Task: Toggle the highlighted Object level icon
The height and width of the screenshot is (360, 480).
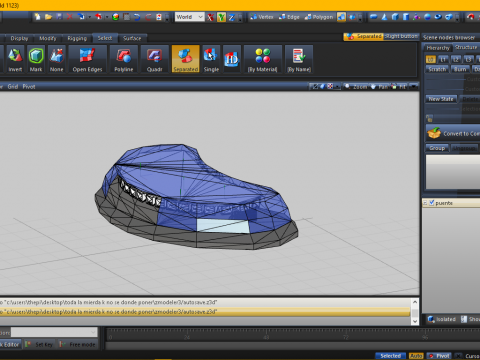Action: pos(341,17)
